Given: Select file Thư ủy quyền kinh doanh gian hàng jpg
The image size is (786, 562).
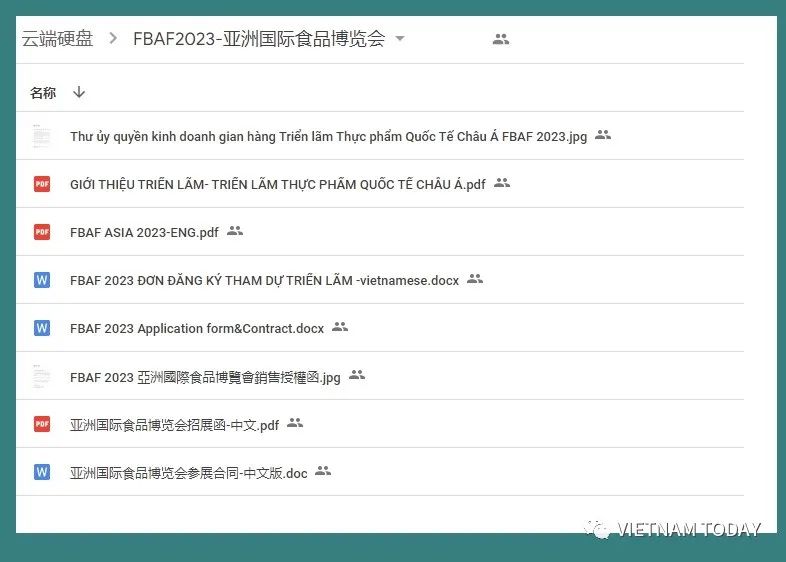Looking at the screenshot, I should coord(328,136).
